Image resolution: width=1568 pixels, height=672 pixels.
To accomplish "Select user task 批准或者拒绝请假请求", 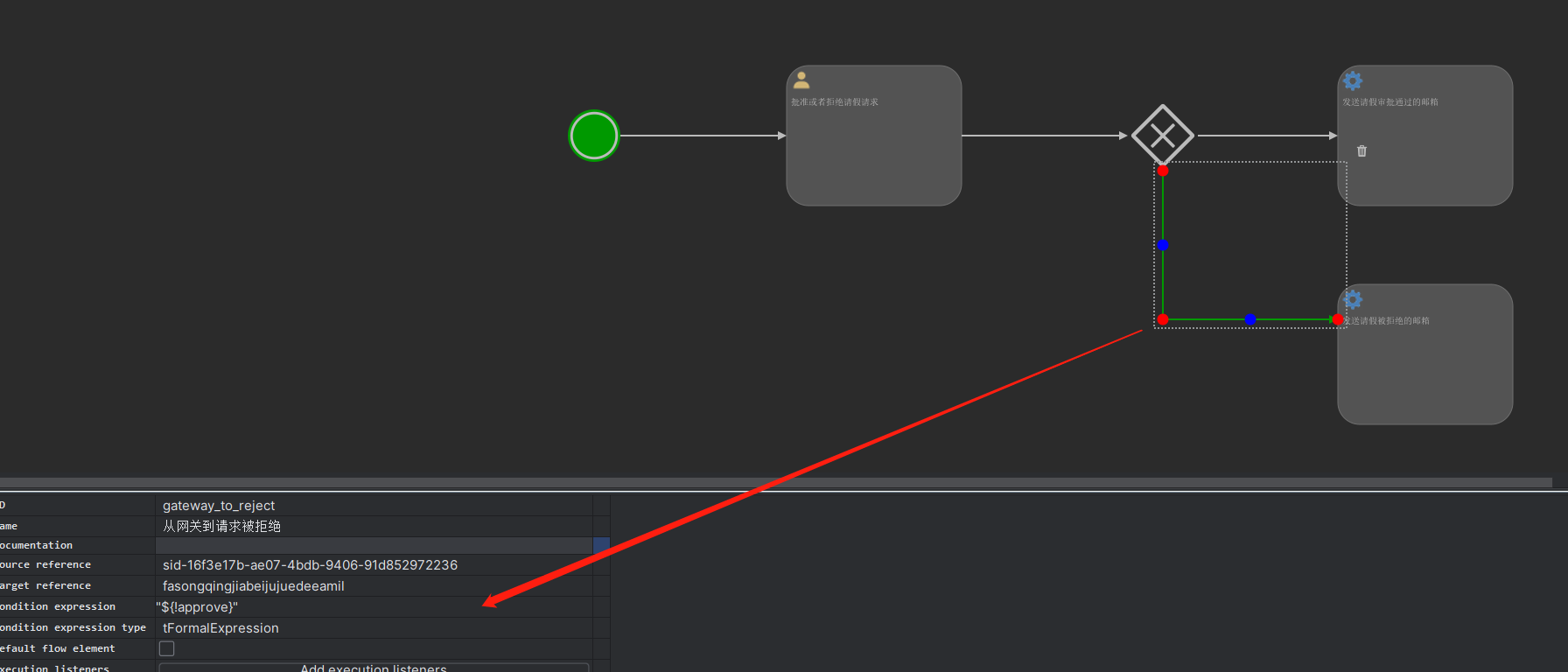I will (x=874, y=136).
